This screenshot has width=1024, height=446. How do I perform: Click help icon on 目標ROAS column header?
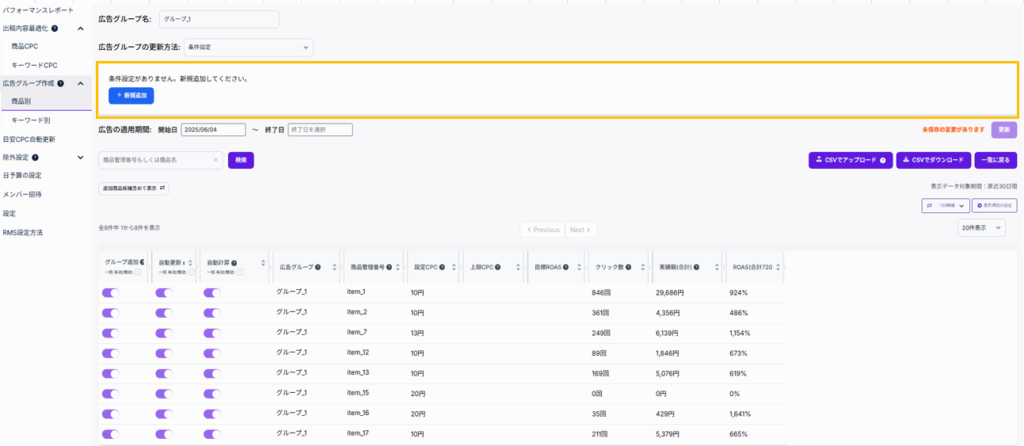[568, 267]
